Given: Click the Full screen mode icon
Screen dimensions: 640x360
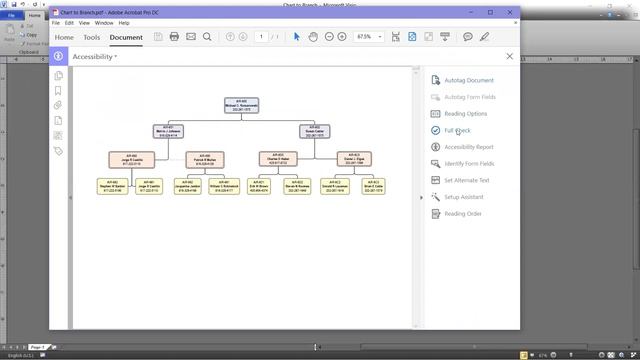Looking at the screenshot, I should [428, 37].
